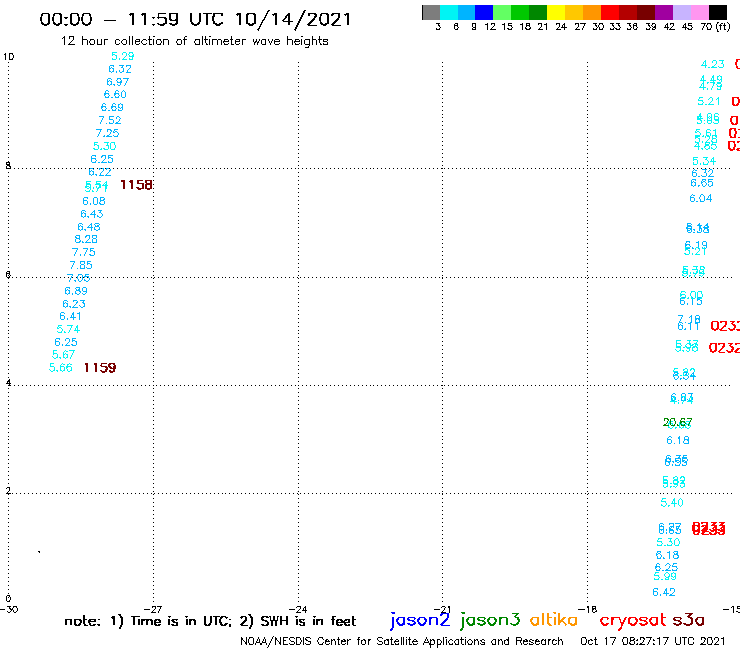Click the light green swatch in the legend
Screen dimensions: 740x650
click(502, 12)
